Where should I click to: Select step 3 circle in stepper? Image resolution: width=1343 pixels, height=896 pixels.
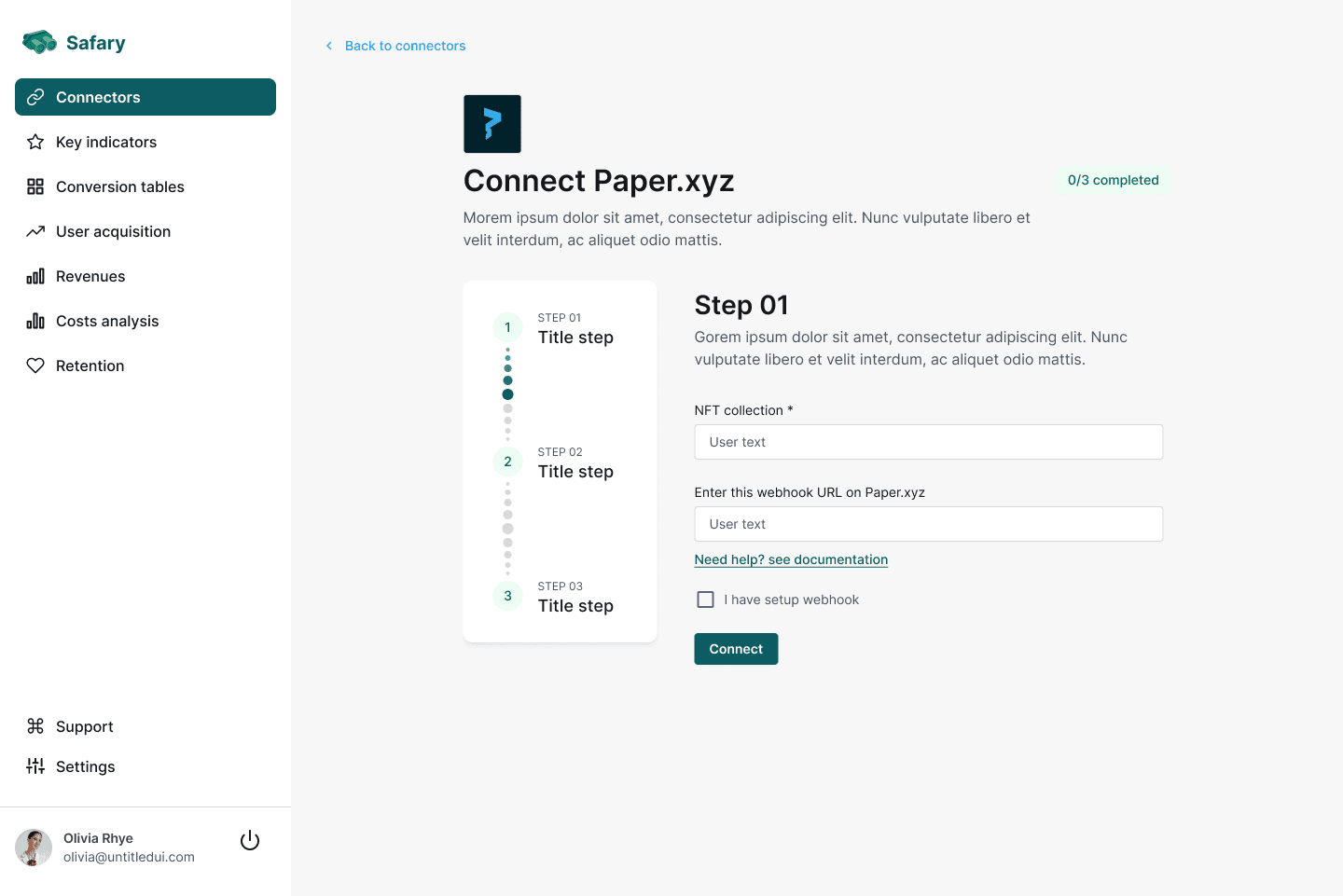click(507, 596)
